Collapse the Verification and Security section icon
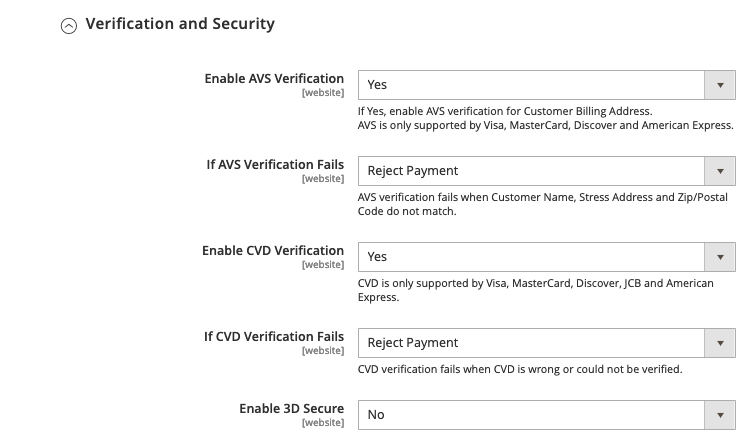The image size is (751, 445). coord(68,25)
